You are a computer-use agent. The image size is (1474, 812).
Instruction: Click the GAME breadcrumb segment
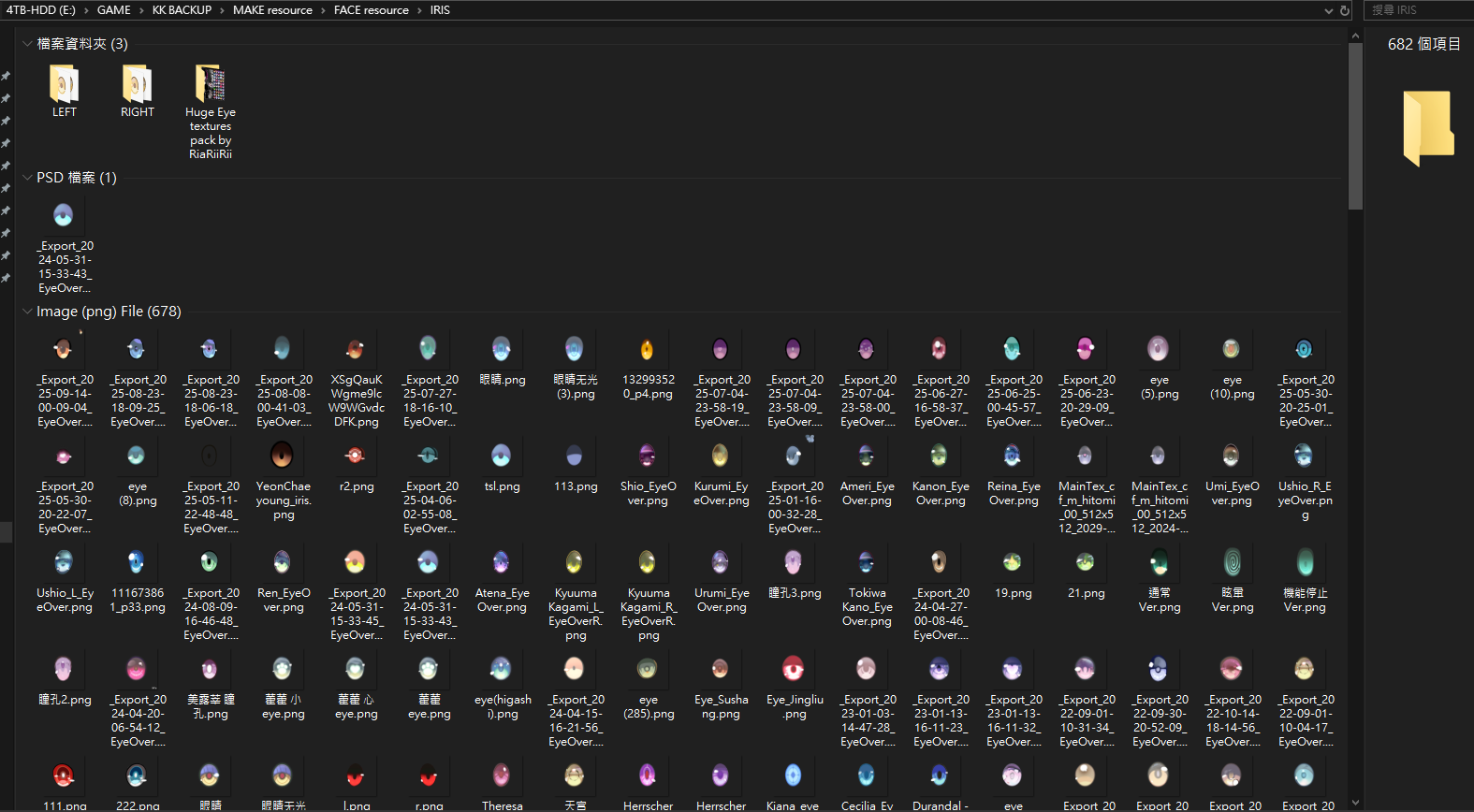pos(113,10)
